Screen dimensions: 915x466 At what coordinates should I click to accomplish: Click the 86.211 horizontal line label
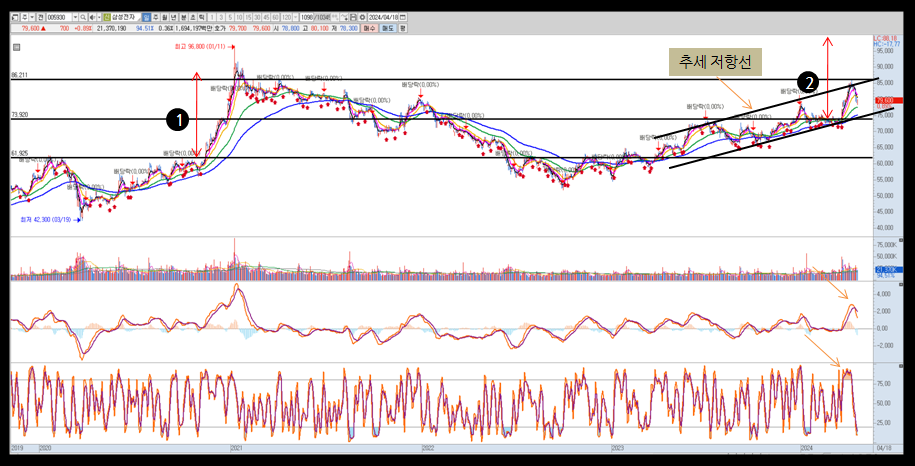click(19, 75)
